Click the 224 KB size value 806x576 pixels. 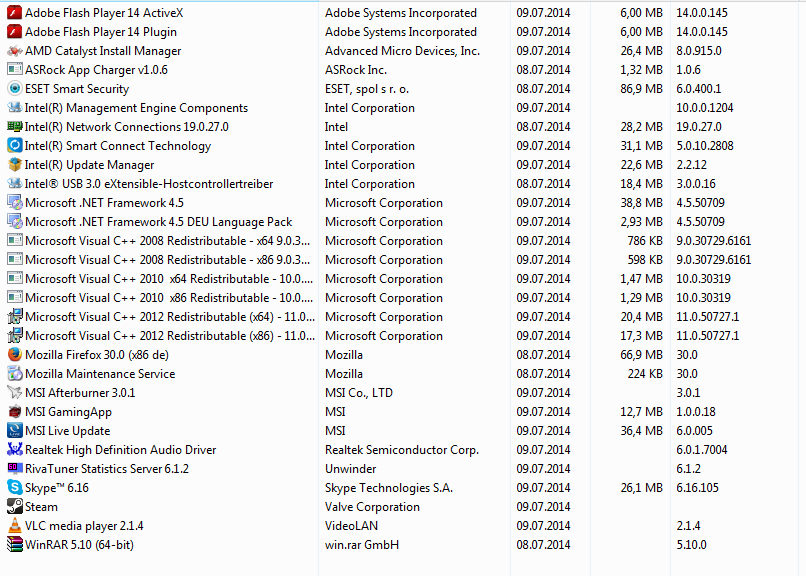[645, 374]
